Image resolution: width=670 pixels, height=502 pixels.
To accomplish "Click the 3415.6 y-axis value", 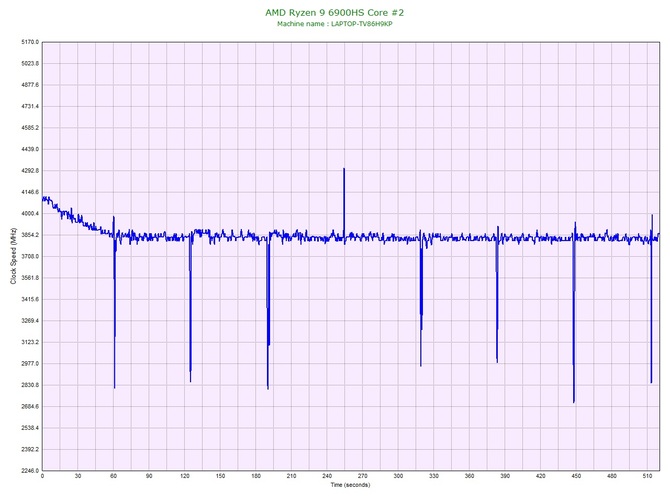I will point(30,299).
